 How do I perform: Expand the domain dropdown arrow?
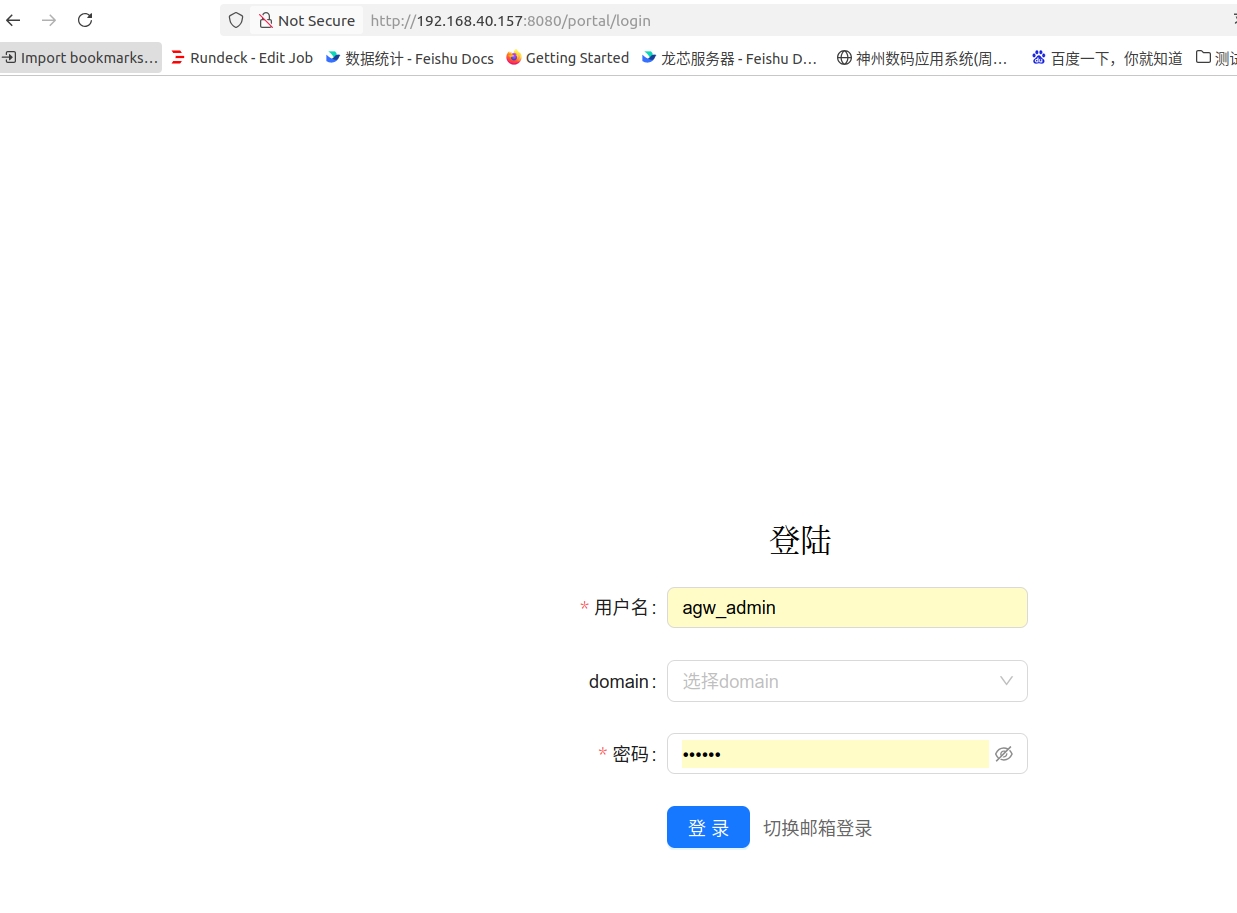tap(1006, 681)
